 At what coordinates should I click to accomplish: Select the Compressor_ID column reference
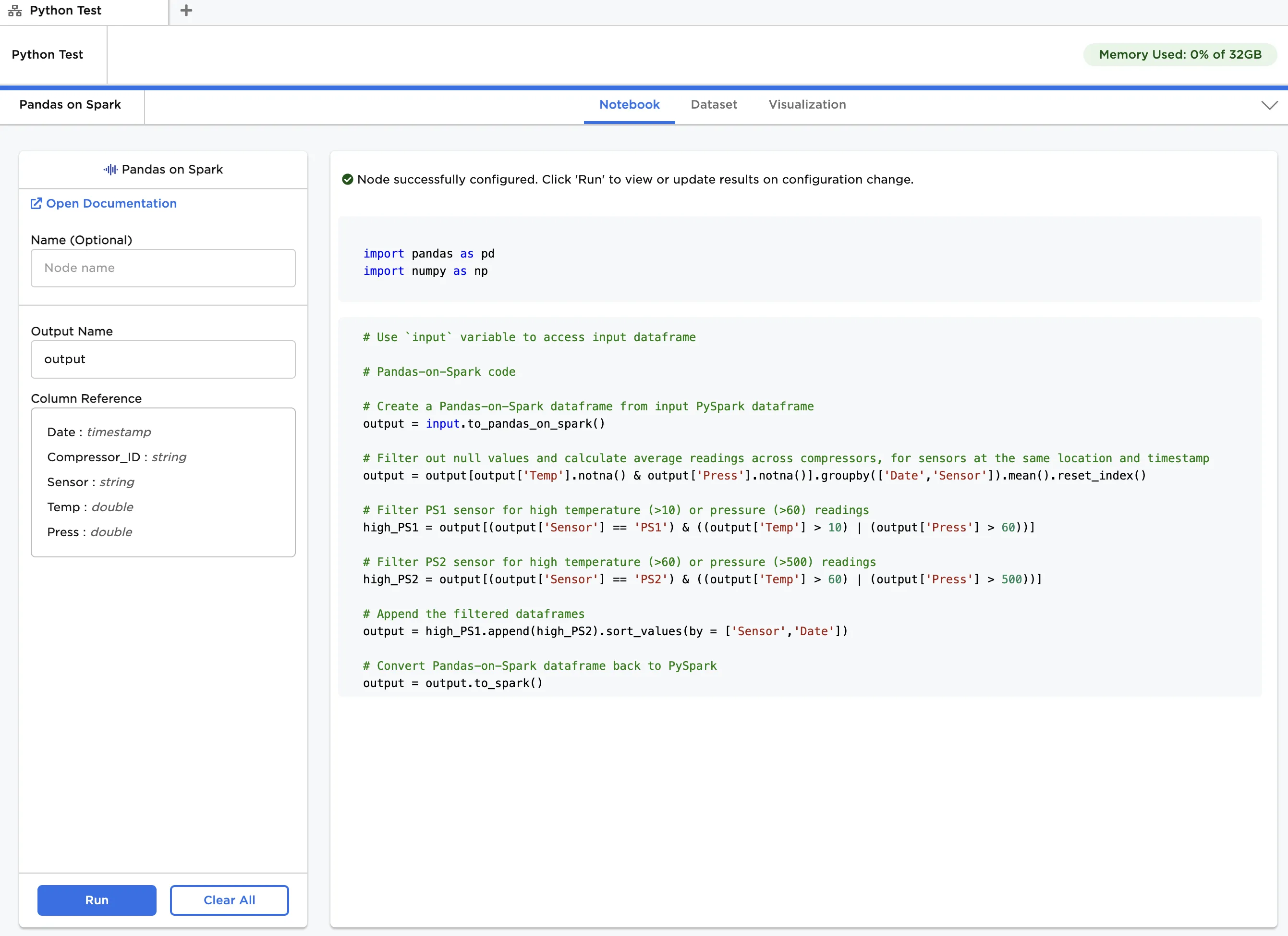[x=116, y=457]
